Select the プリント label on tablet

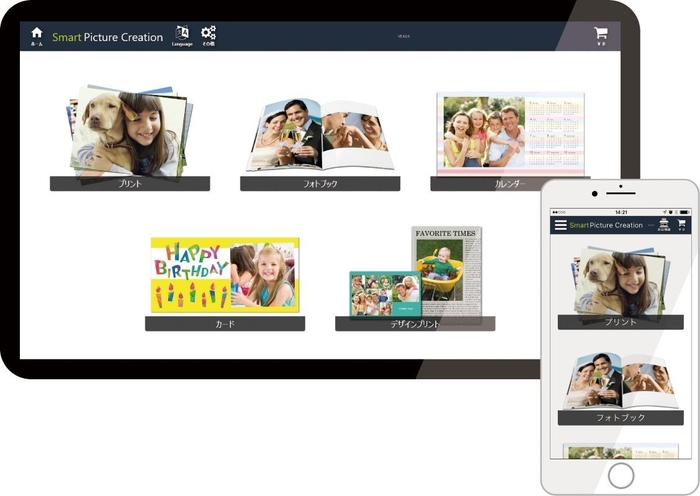pyautogui.click(x=130, y=184)
